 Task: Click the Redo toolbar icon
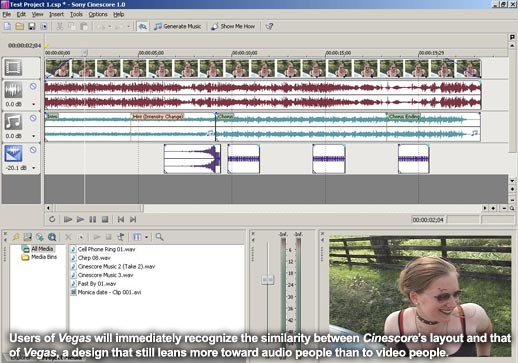[x=119, y=26]
